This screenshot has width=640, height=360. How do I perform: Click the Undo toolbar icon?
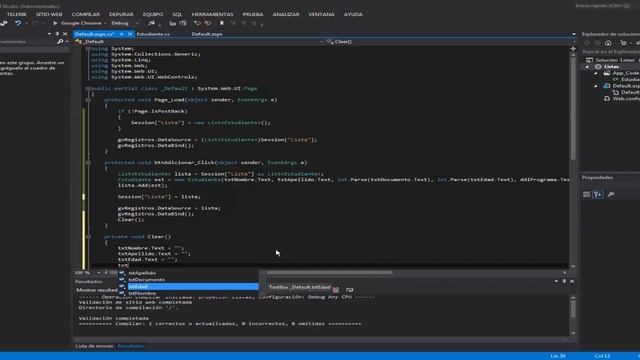tap(18, 23)
